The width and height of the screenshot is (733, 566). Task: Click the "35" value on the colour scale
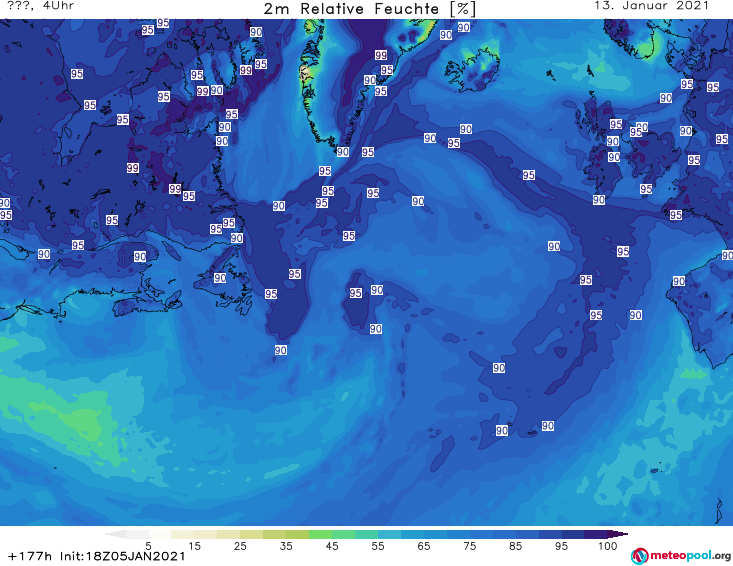(286, 546)
